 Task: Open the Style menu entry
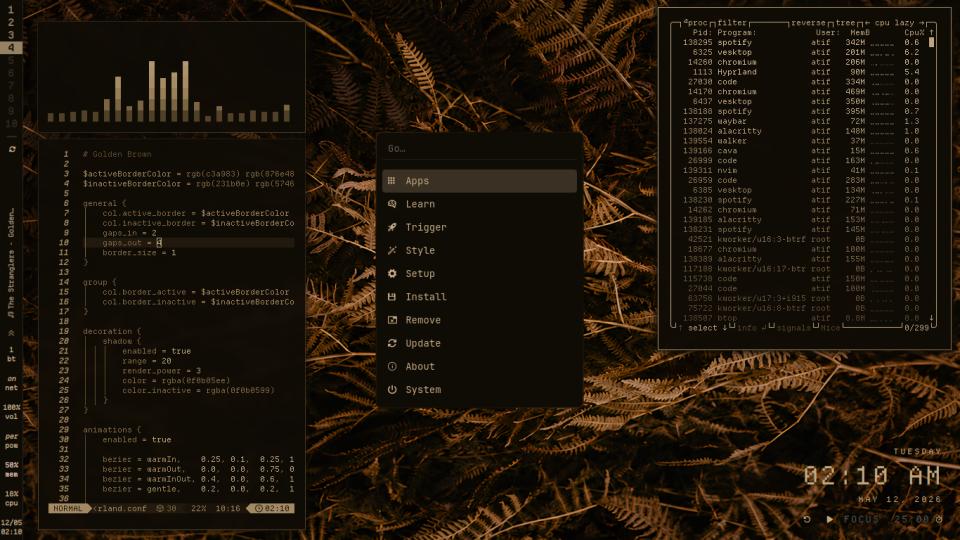pyautogui.click(x=479, y=250)
